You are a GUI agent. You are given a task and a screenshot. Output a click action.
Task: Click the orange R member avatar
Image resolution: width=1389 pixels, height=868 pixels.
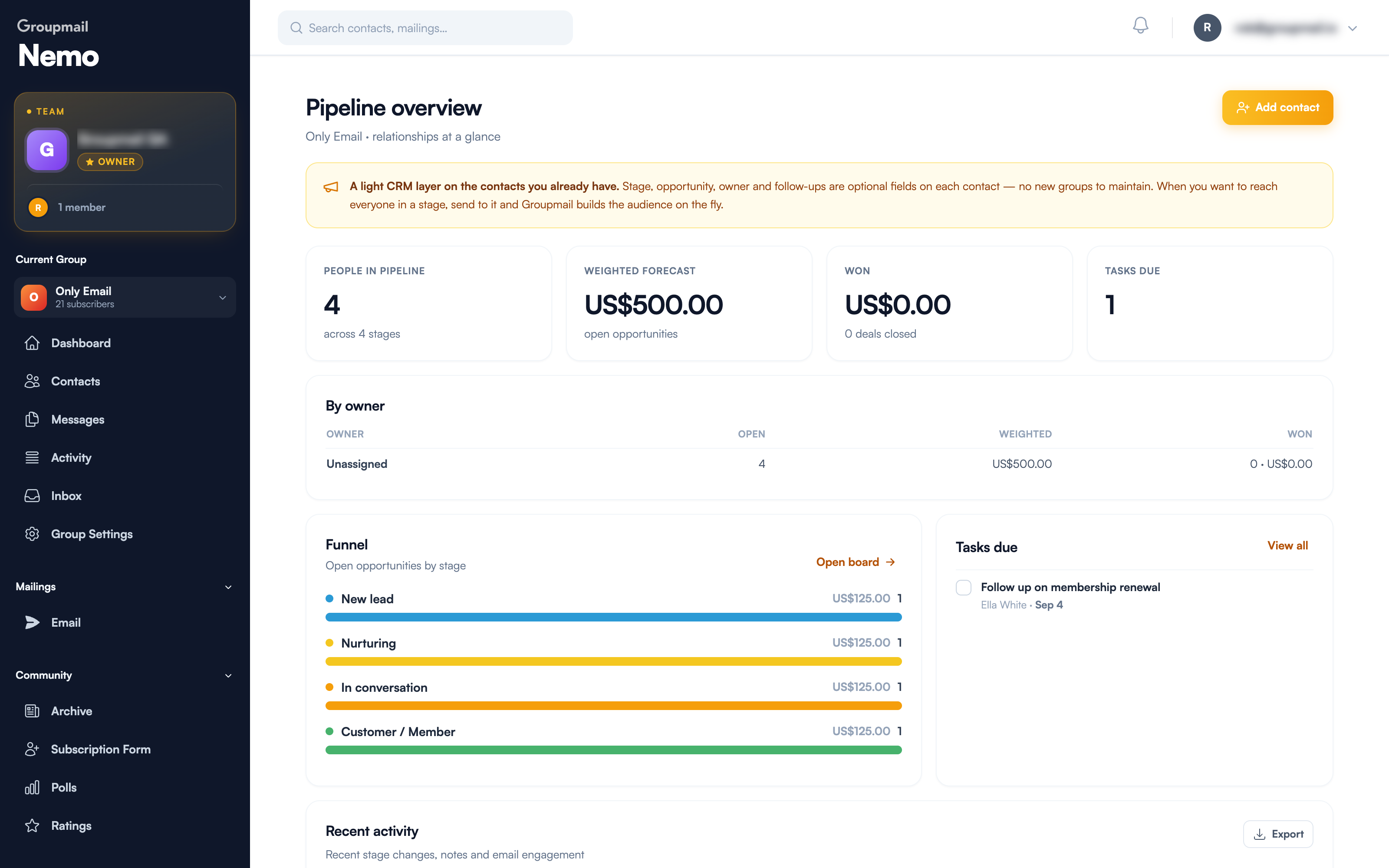(x=38, y=207)
